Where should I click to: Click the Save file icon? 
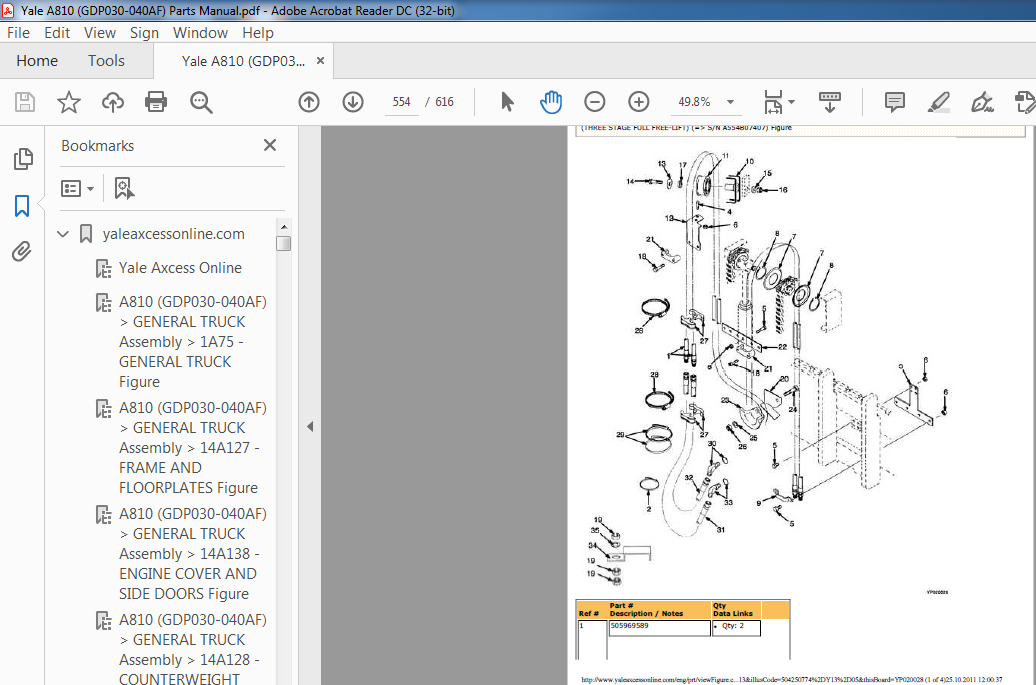(25, 102)
